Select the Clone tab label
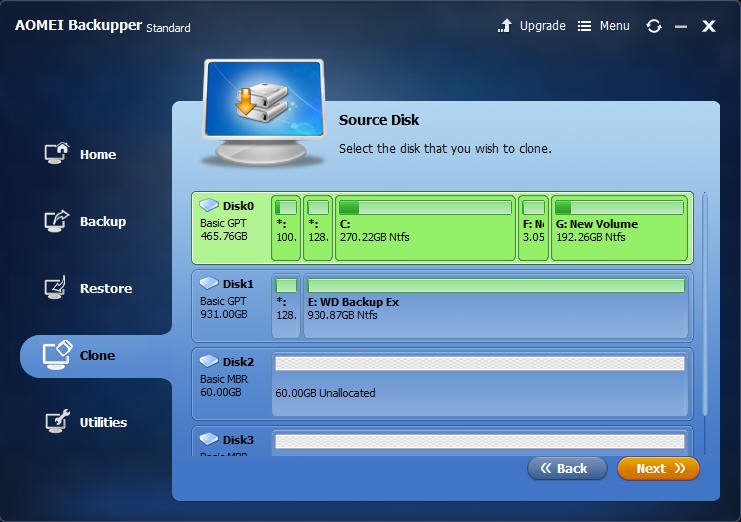741x522 pixels. pyautogui.click(x=97, y=356)
